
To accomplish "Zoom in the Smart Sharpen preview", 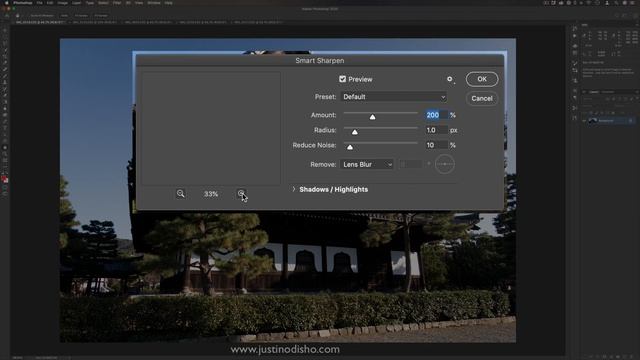I will click(241, 194).
